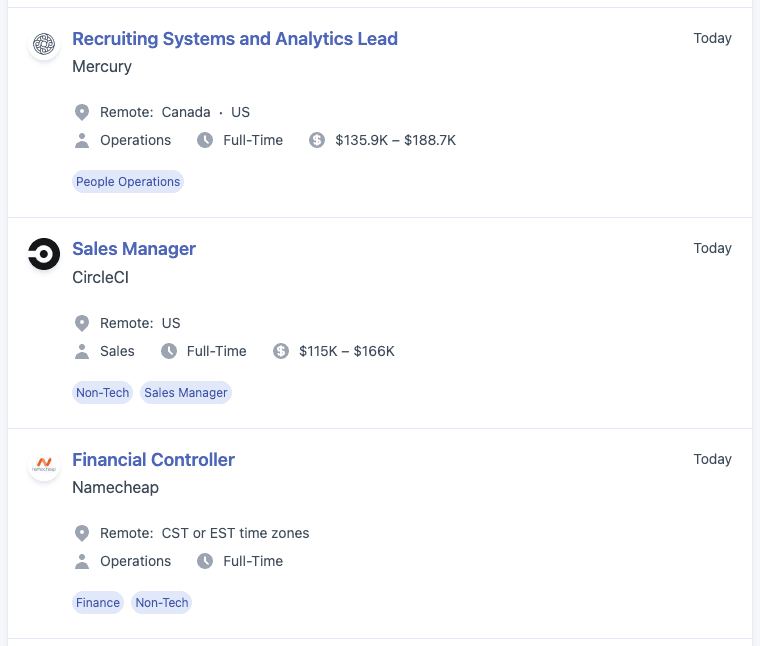The height and width of the screenshot is (646, 760).
Task: Click the CircleCI company logo
Action: coord(44,254)
